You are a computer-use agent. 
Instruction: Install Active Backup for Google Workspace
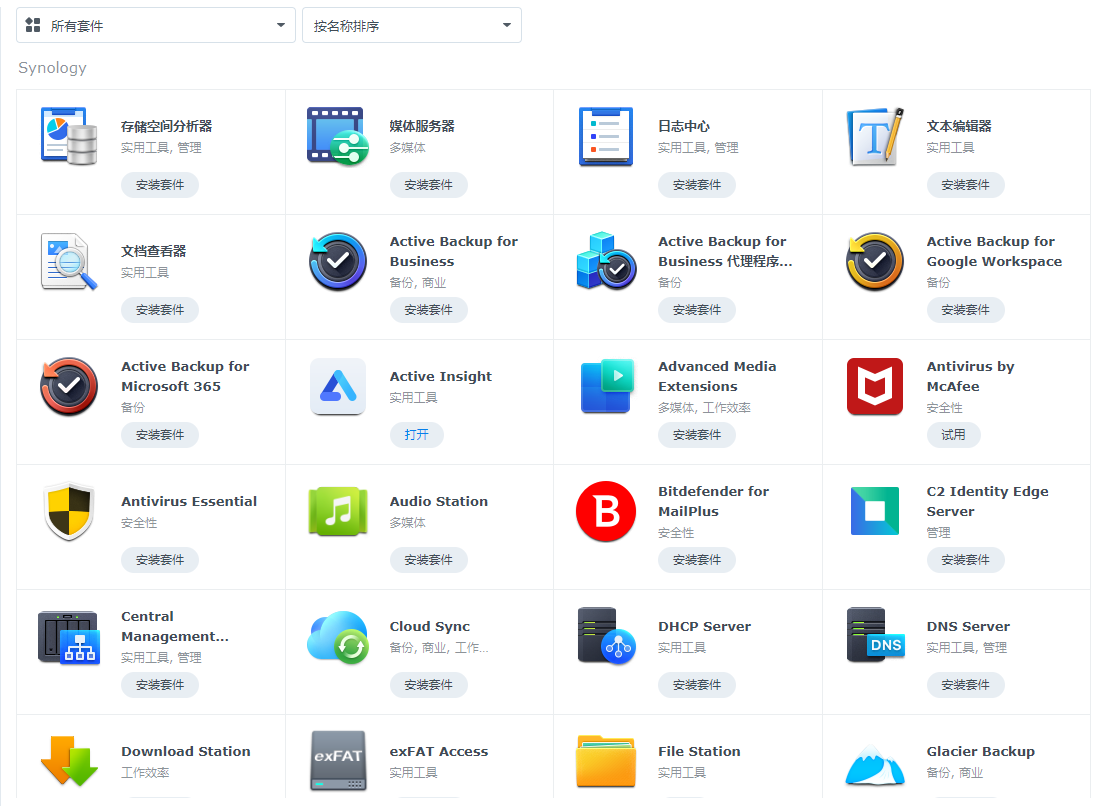965,310
